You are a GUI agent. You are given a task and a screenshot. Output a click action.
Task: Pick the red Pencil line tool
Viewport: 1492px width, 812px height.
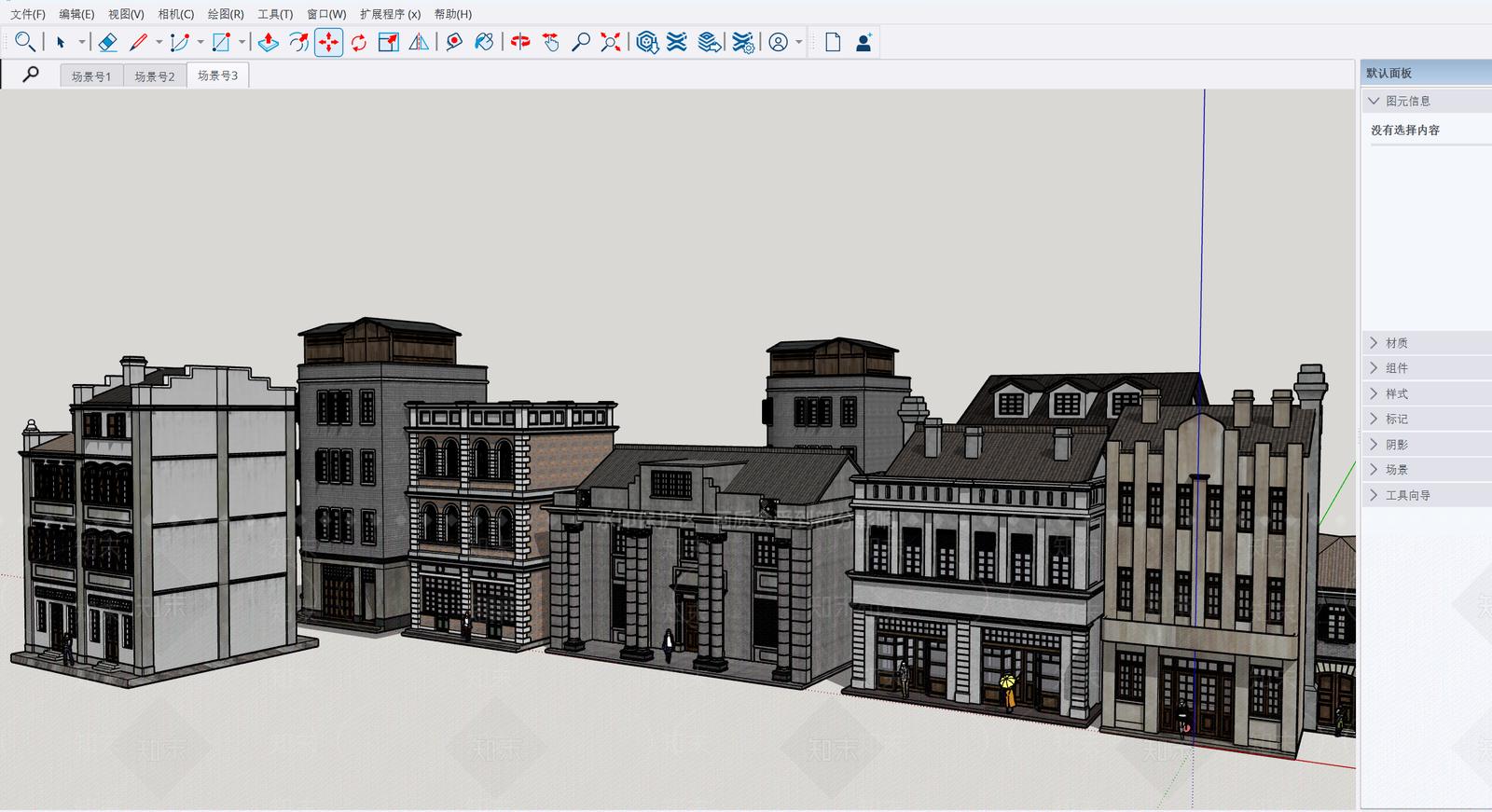[139, 42]
